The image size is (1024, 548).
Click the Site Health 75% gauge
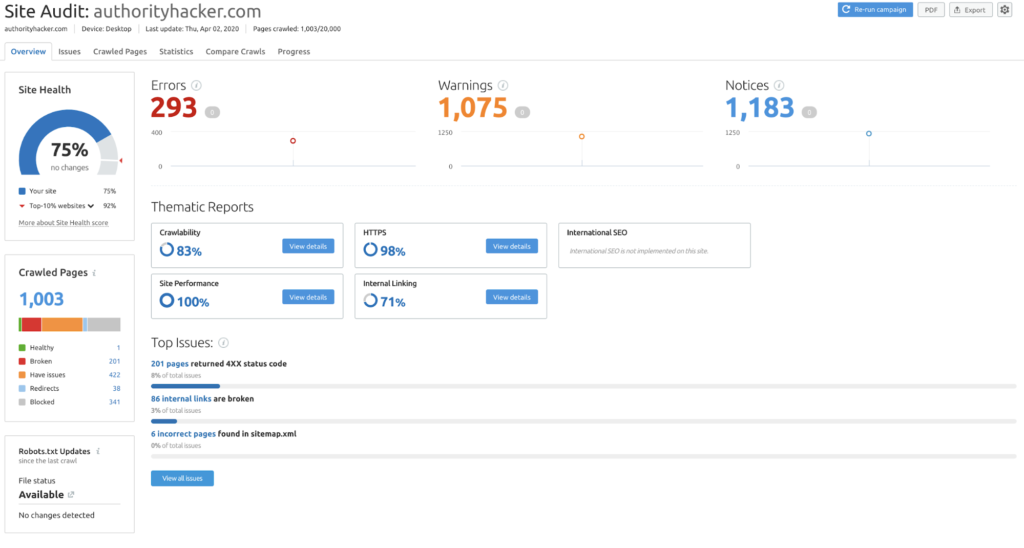[69, 142]
